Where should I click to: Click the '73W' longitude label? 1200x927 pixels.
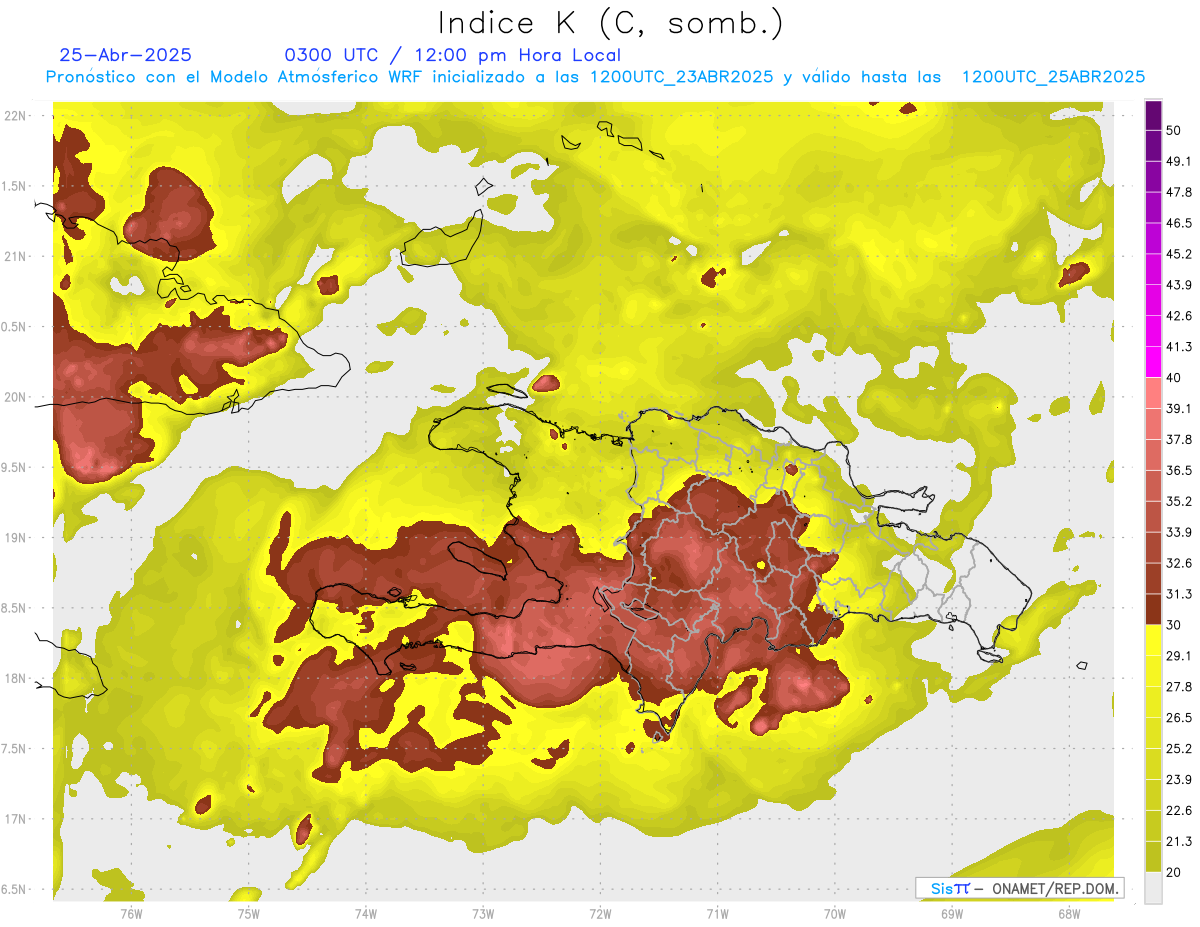[482, 913]
